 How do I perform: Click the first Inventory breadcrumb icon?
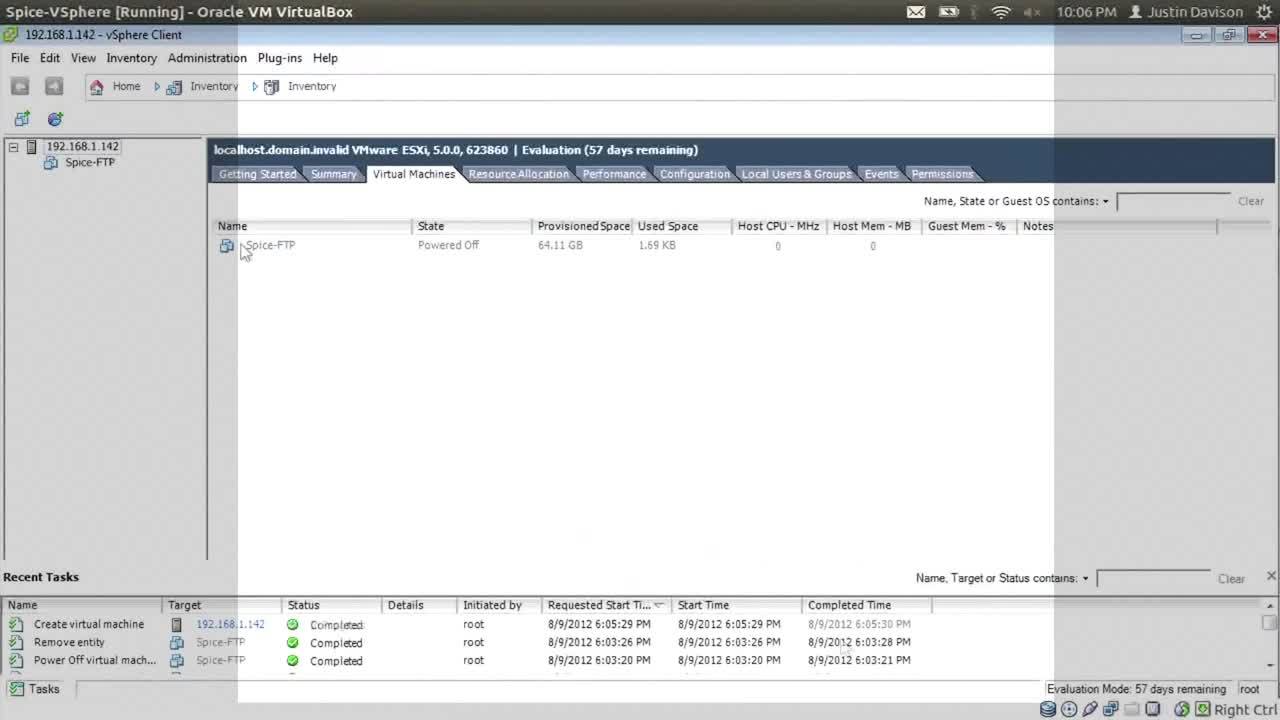tap(174, 87)
